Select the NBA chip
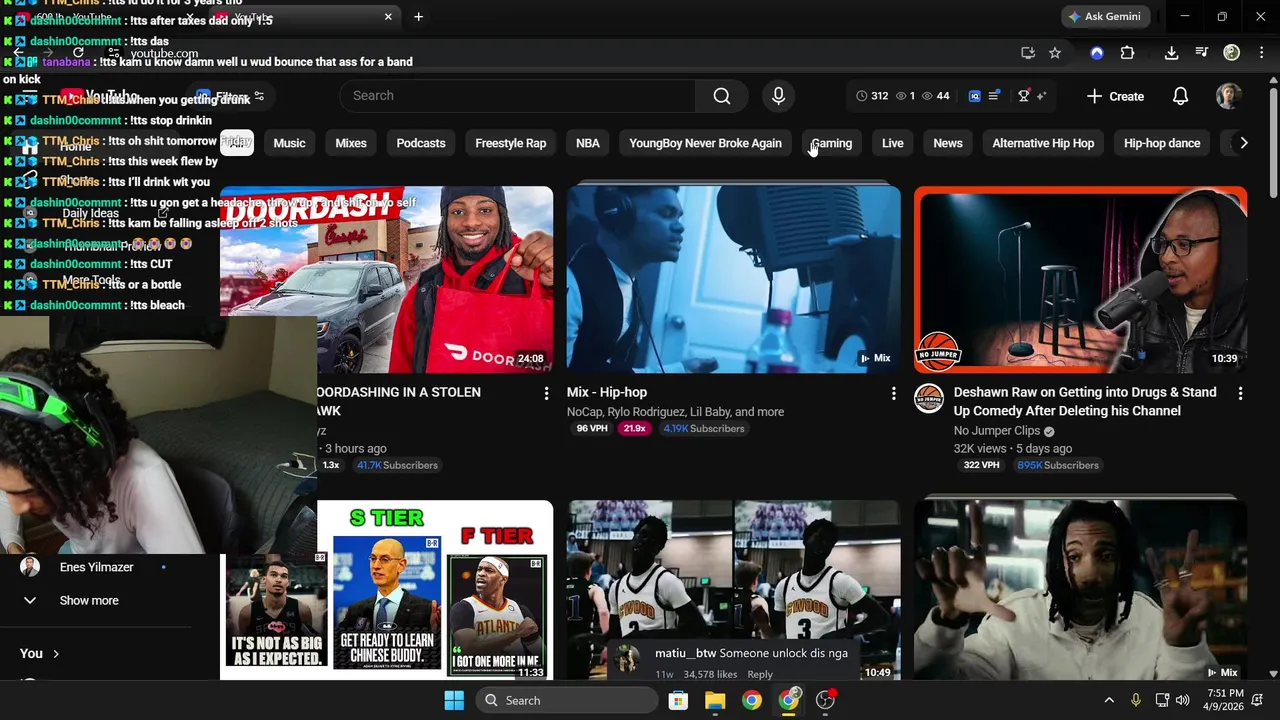Screen dimensions: 1280x720 click(x=588, y=143)
